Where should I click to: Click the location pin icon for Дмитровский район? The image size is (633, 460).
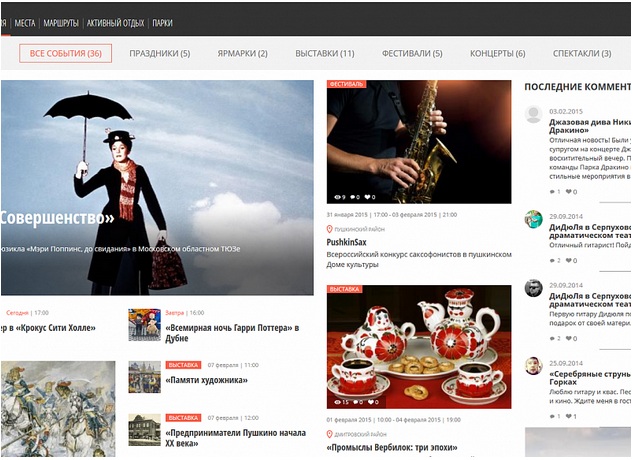[x=330, y=433]
